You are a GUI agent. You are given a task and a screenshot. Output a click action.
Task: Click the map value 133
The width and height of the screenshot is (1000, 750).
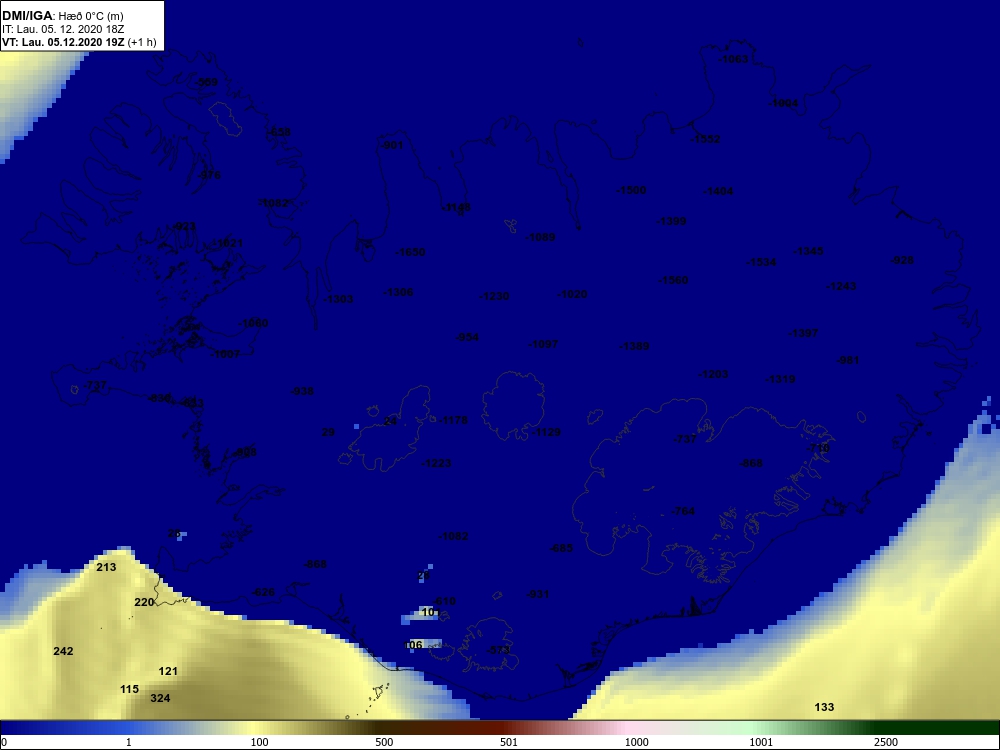[x=825, y=707]
